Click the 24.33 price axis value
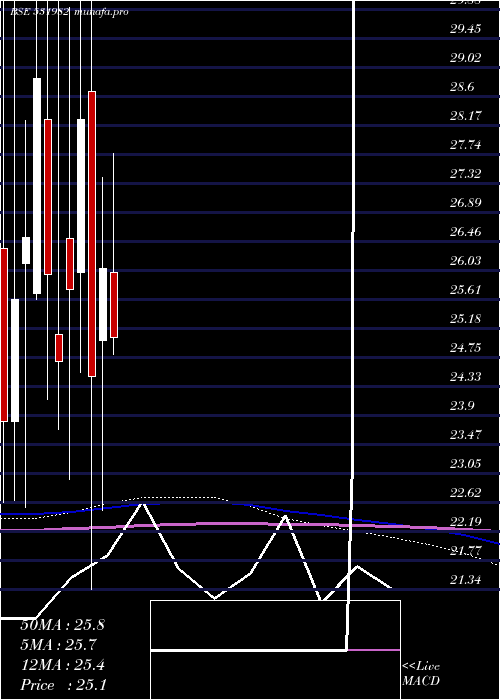The width and height of the screenshot is (500, 700). (x=466, y=376)
